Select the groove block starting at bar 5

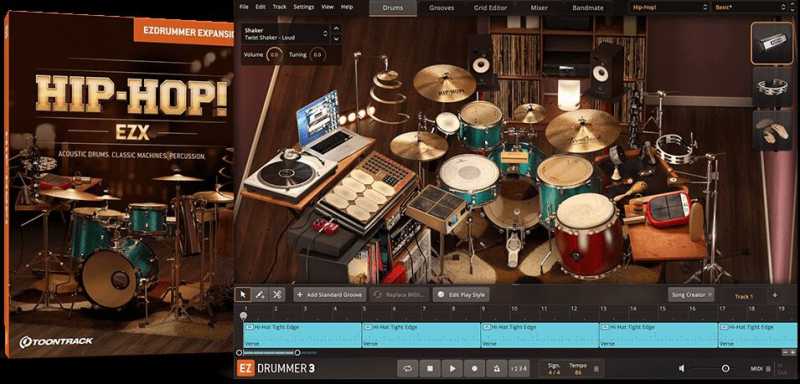(x=421, y=335)
